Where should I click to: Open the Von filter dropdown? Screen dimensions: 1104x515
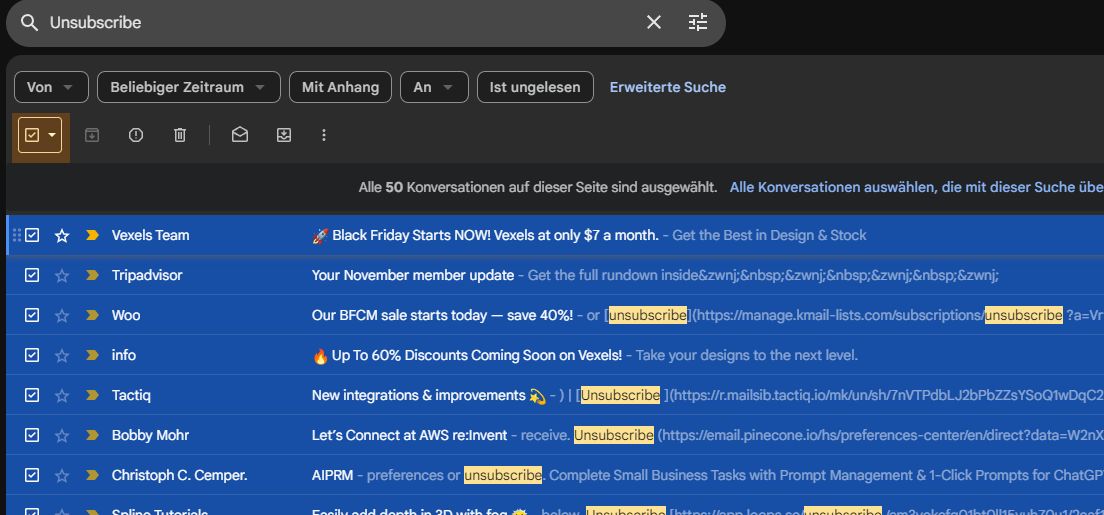point(51,87)
